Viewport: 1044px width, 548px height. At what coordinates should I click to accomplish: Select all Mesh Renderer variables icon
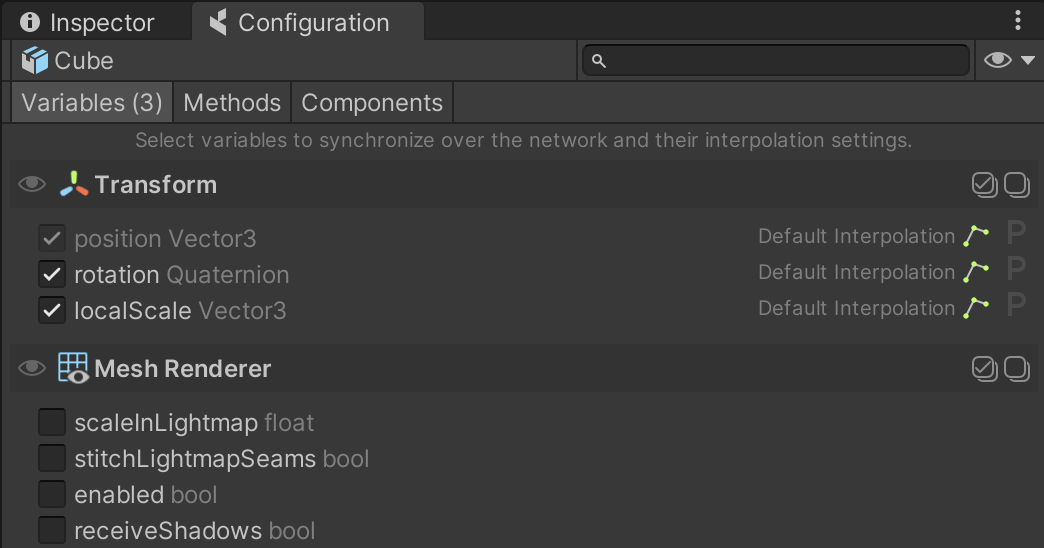[984, 369]
